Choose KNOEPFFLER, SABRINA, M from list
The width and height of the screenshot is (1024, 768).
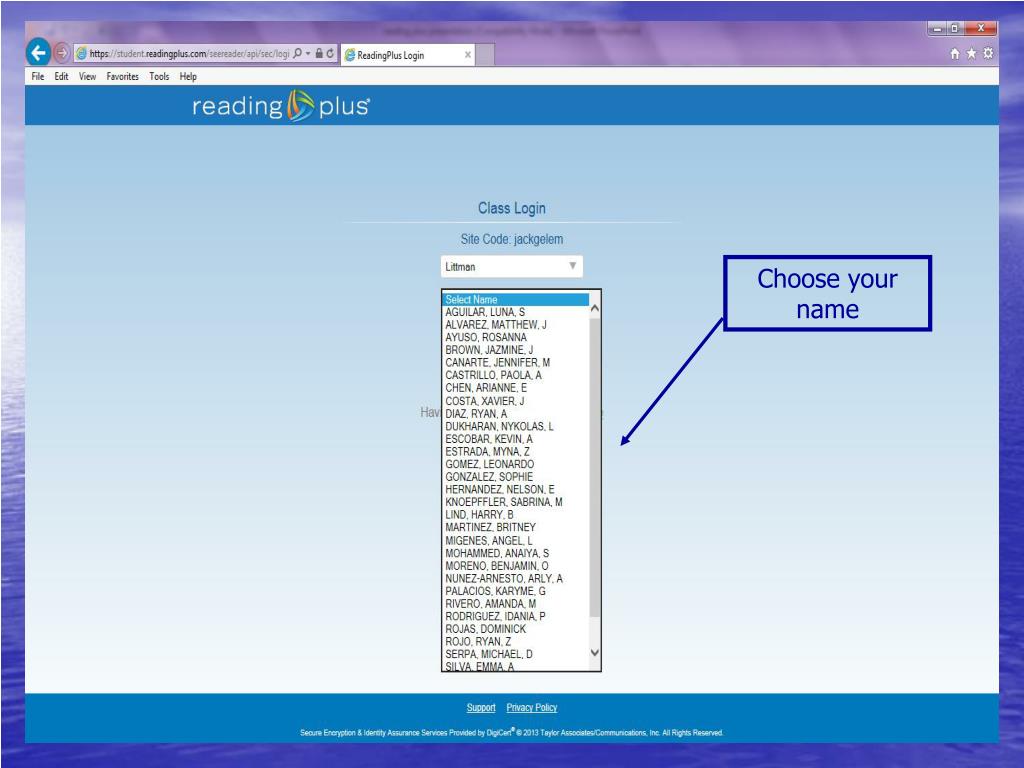[515, 502]
